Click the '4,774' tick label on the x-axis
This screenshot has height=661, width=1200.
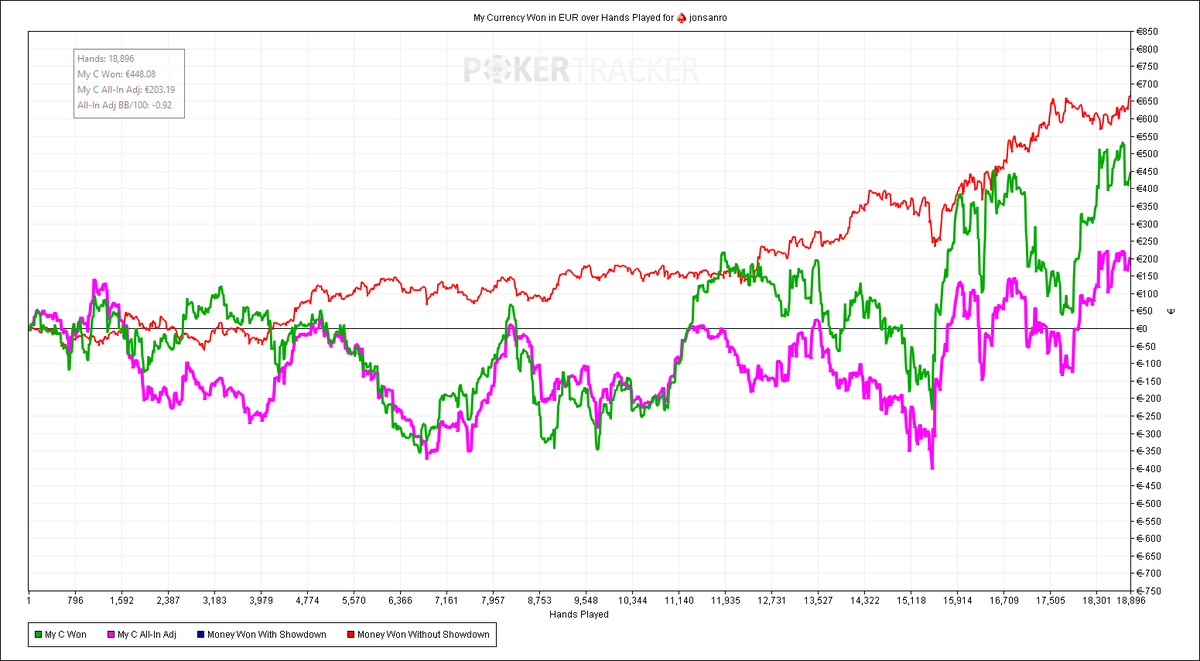[308, 601]
